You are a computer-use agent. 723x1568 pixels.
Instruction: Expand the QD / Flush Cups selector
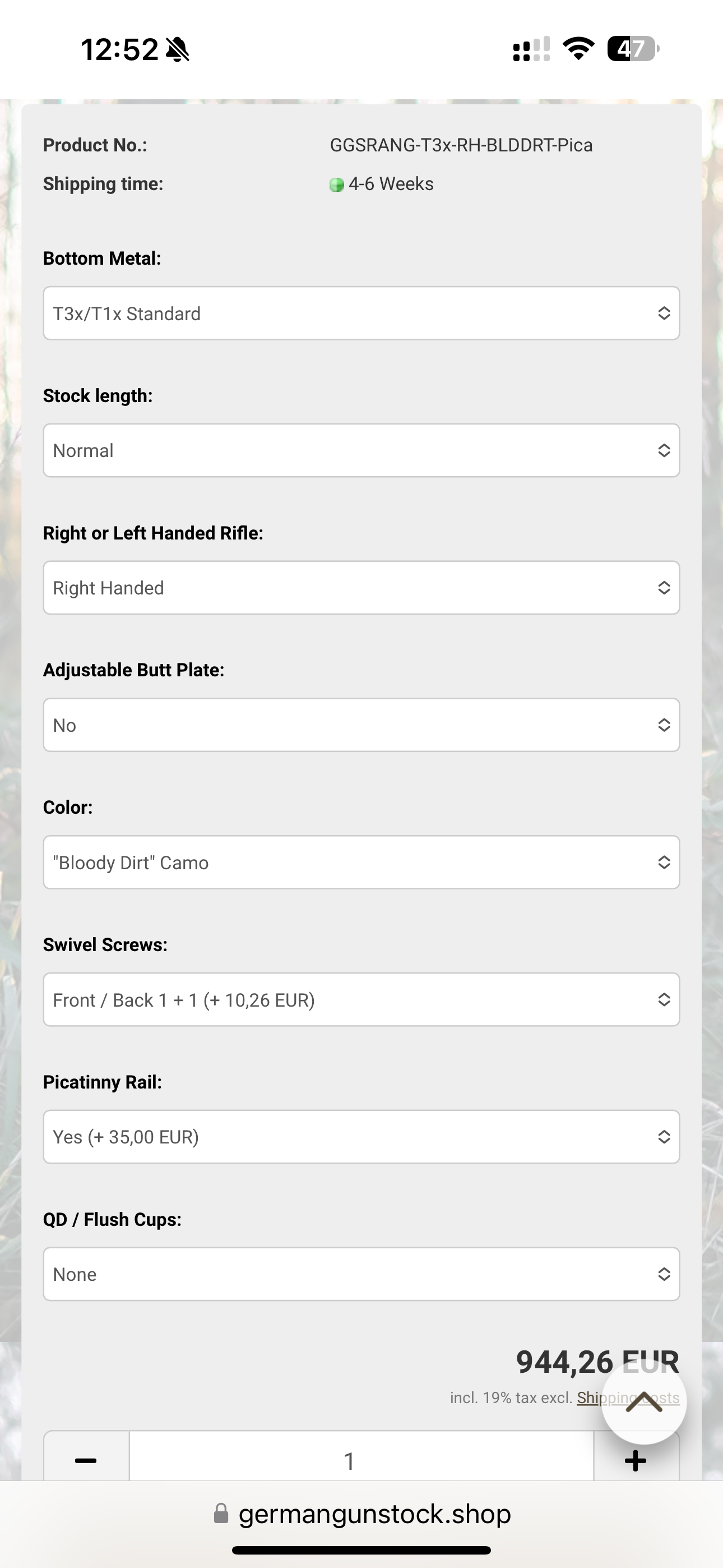361,1274
